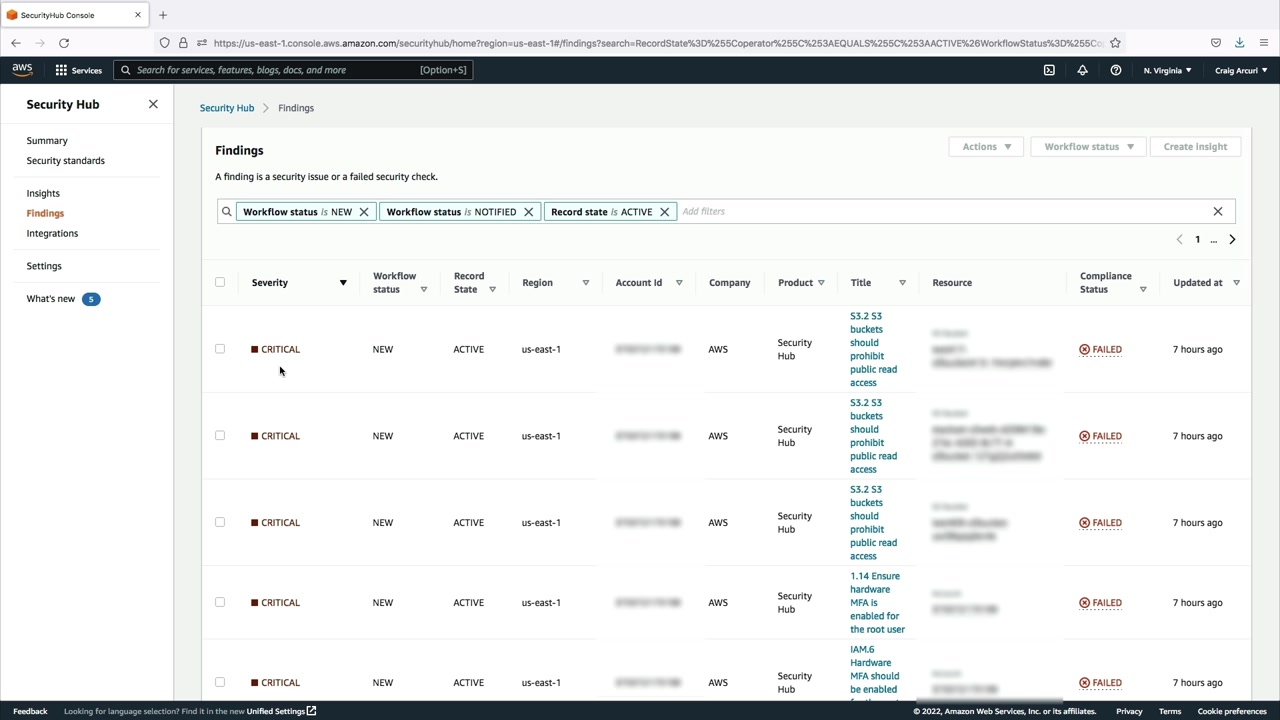The width and height of the screenshot is (1280, 720).
Task: Select the third S3.2 public read access finding
Action: 220,522
